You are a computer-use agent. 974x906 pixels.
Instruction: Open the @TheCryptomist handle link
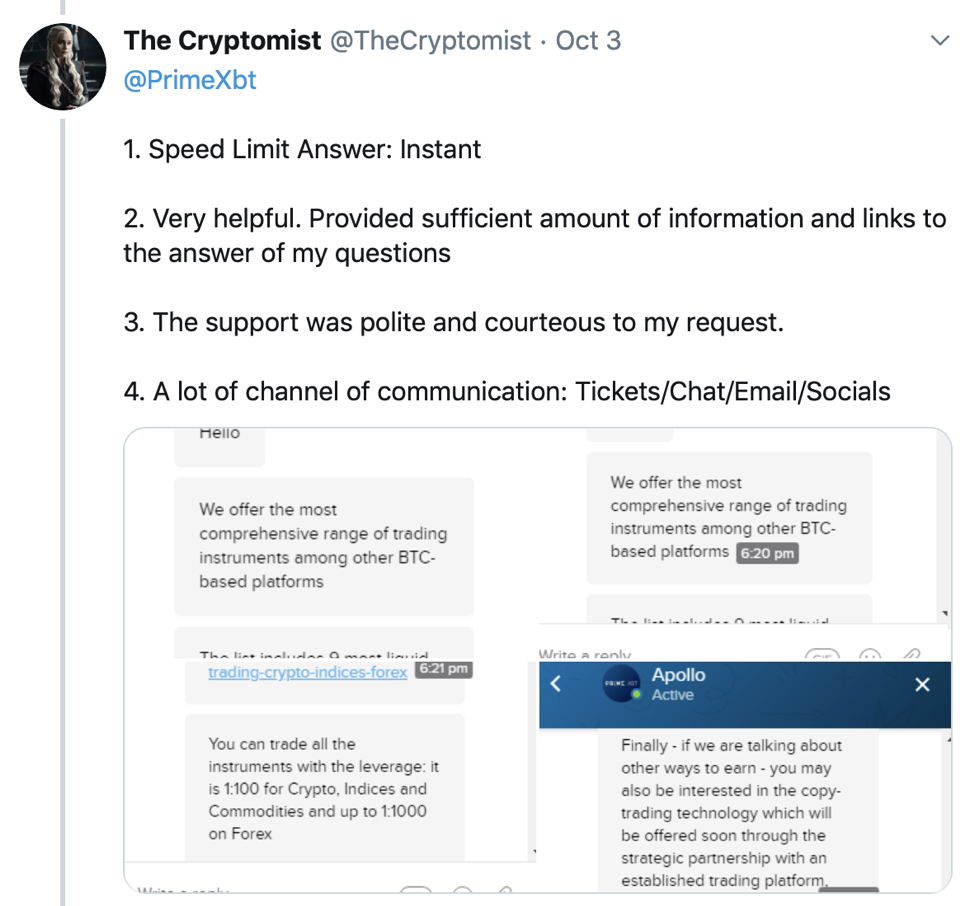(430, 41)
